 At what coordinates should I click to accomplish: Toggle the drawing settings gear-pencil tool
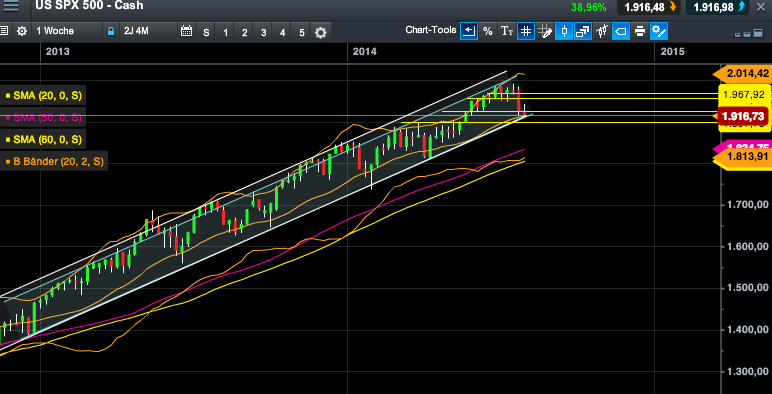point(658,32)
